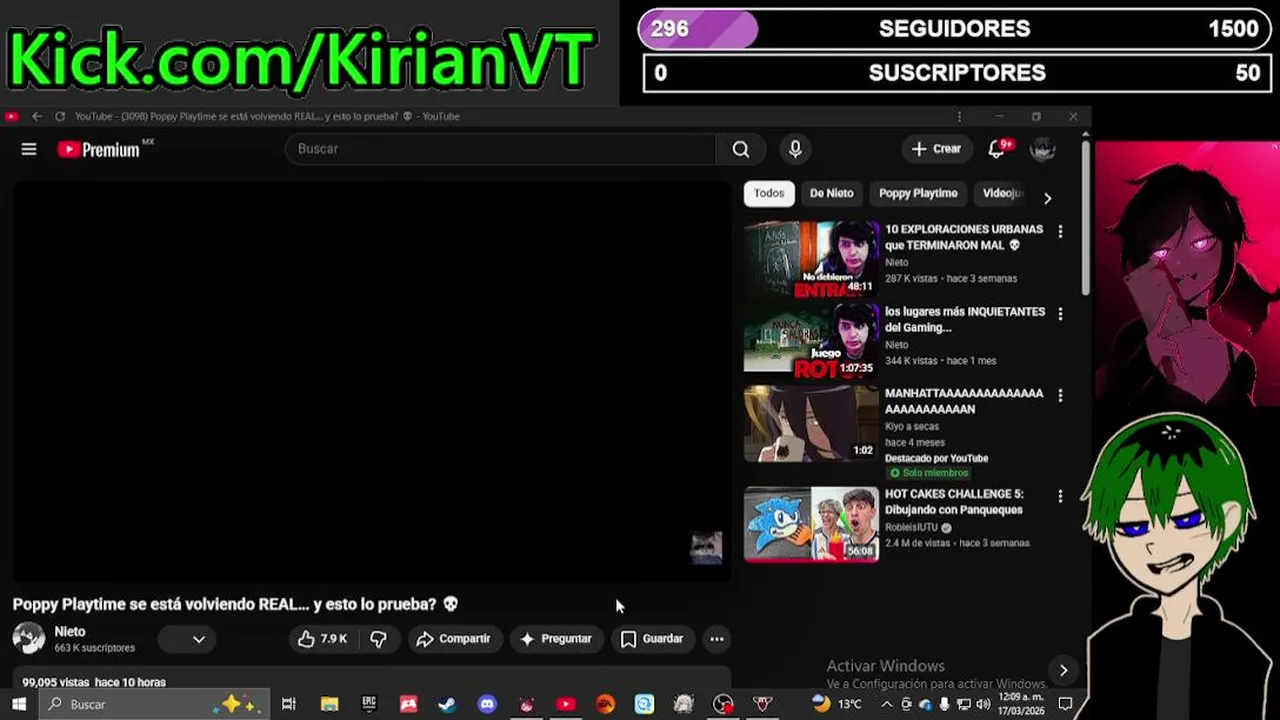Open Windows notification center
Viewport: 1280px width, 720px height.
pos(1065,704)
